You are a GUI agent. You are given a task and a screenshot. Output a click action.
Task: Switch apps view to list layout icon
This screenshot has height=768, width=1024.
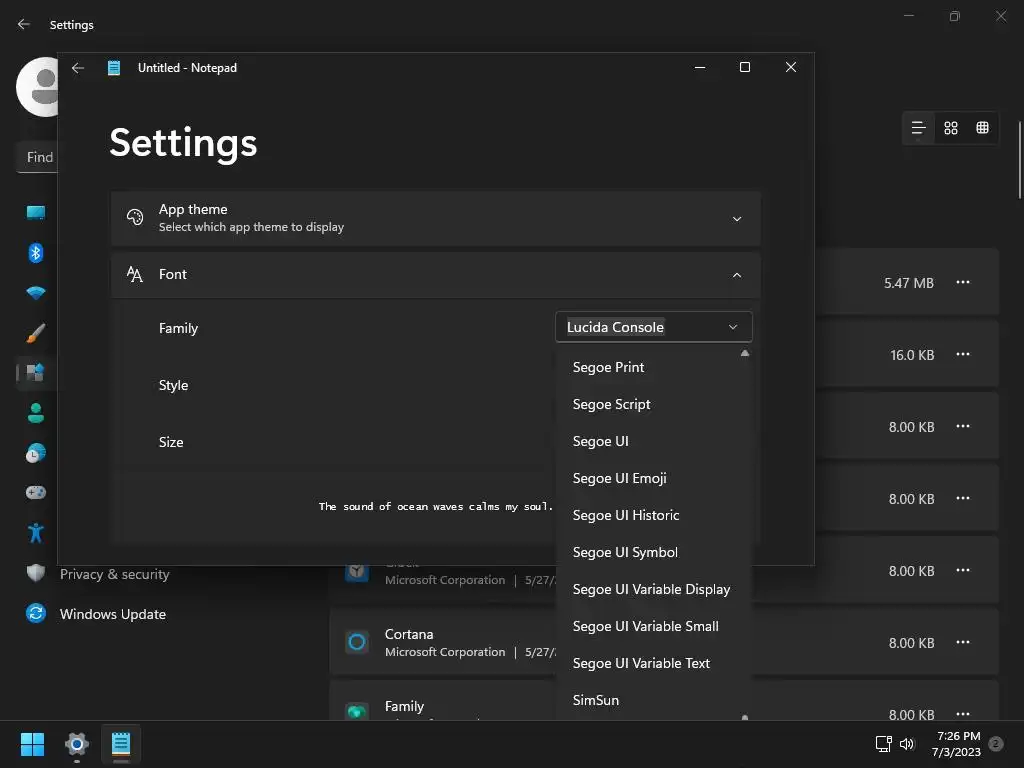918,128
